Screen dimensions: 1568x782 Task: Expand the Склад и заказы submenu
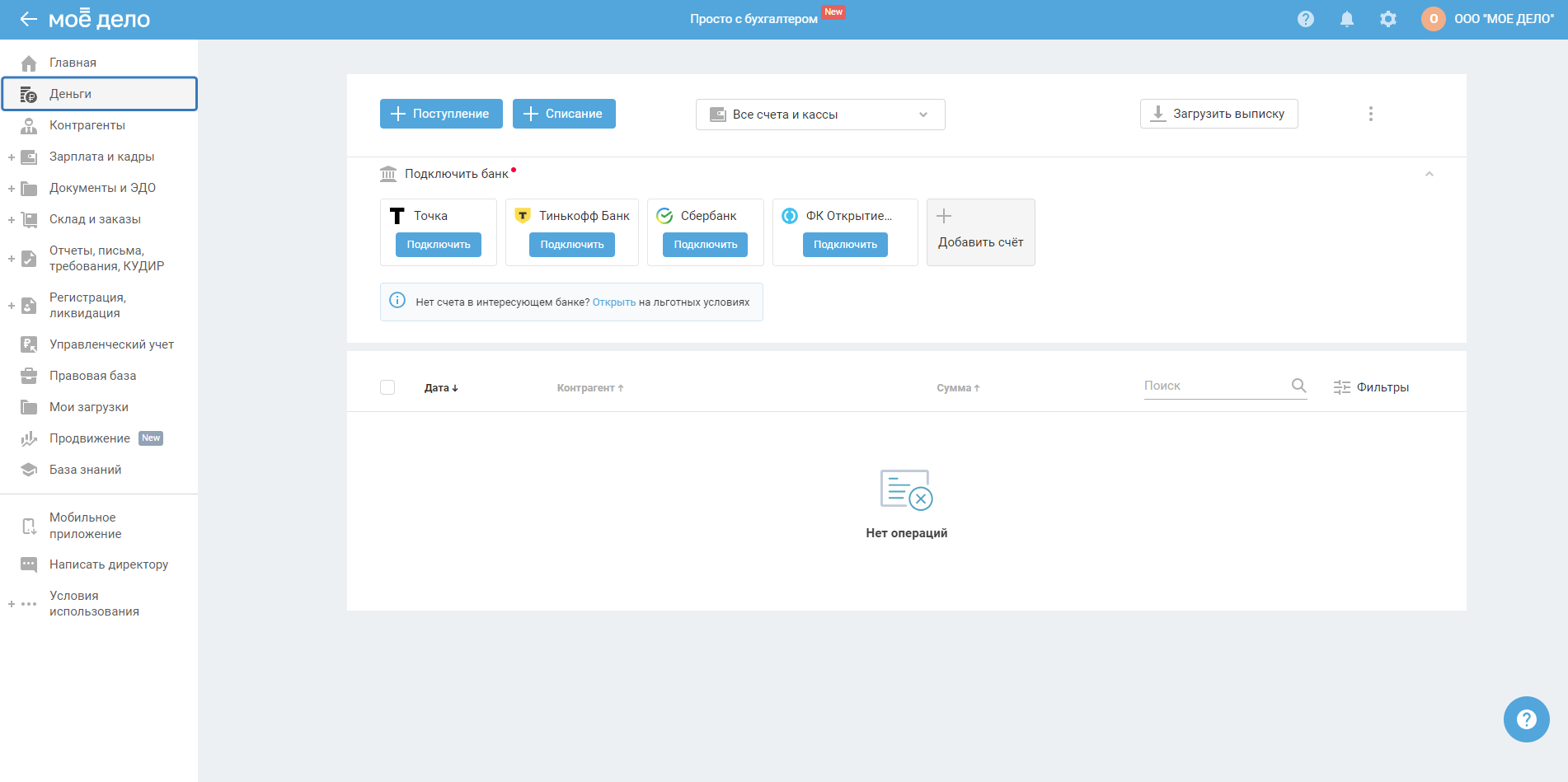[12, 219]
